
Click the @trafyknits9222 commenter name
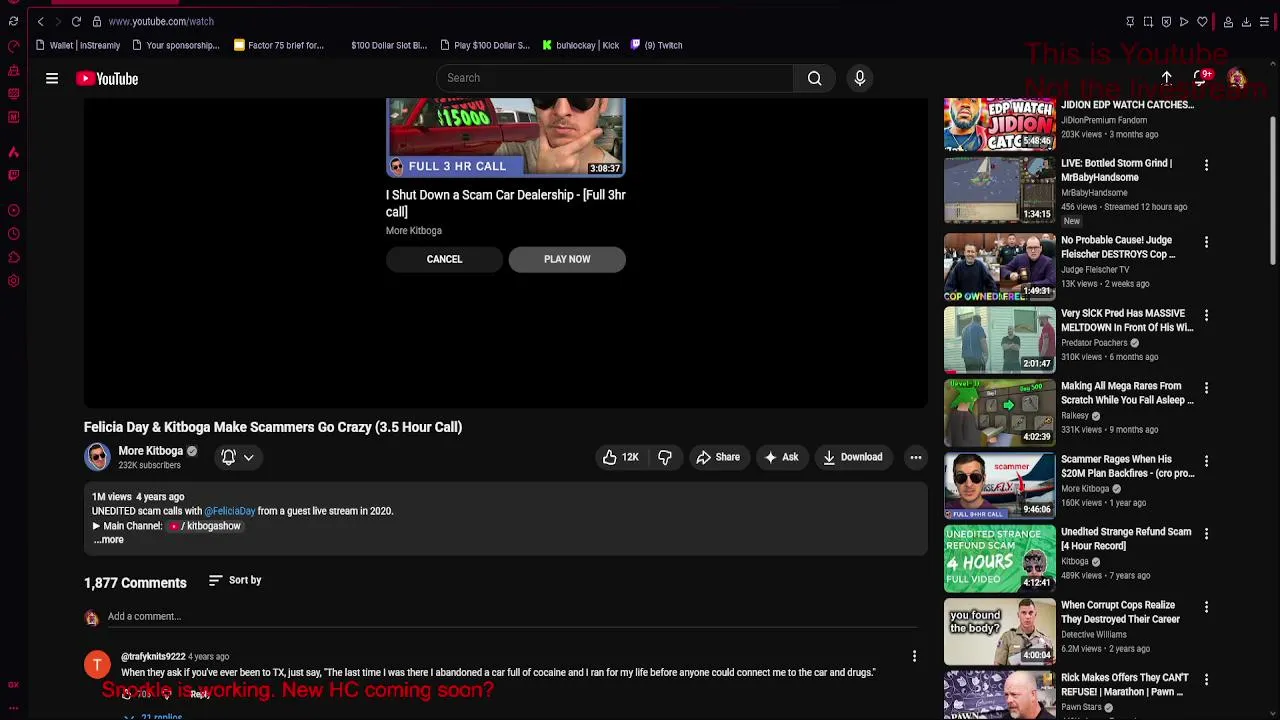(x=153, y=657)
